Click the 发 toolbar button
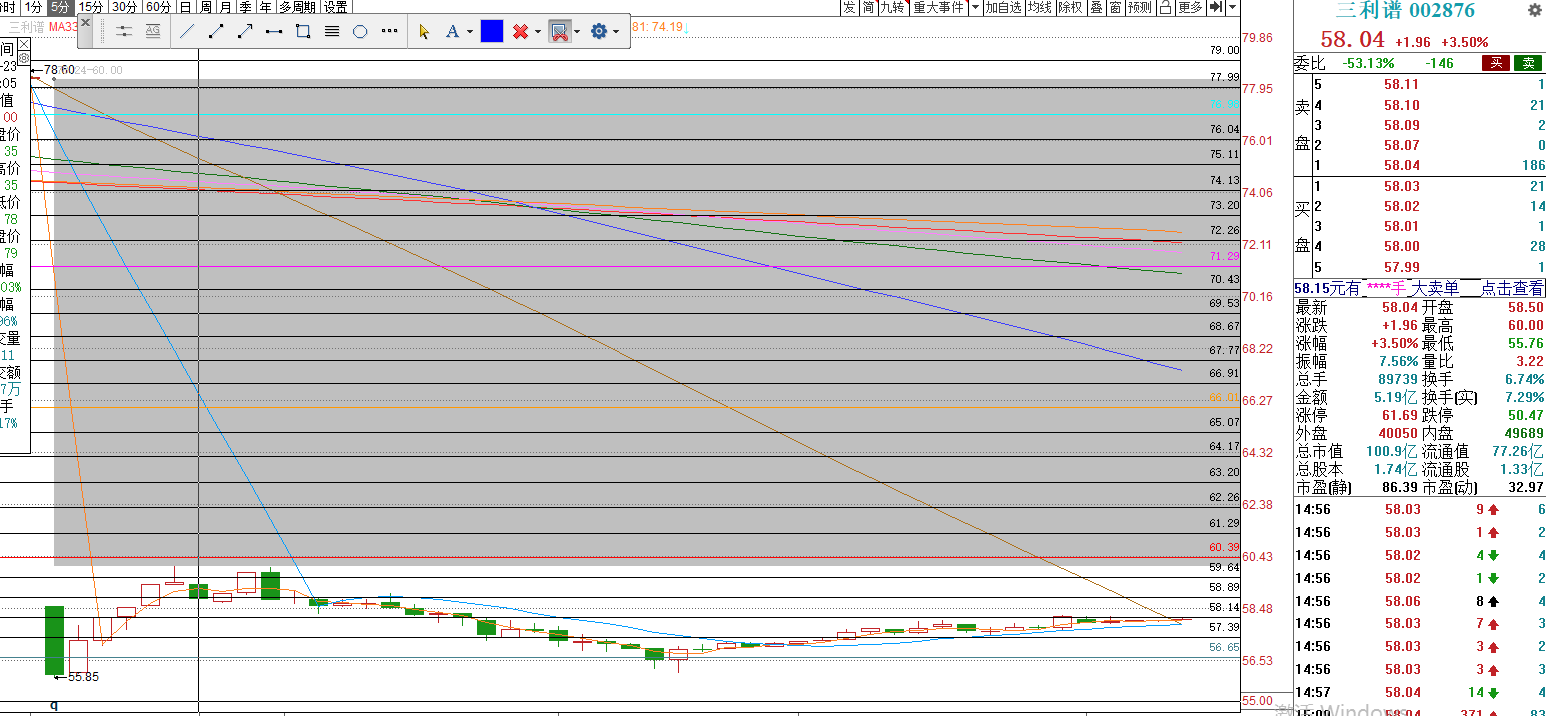The width and height of the screenshot is (1546, 716). coord(849,7)
